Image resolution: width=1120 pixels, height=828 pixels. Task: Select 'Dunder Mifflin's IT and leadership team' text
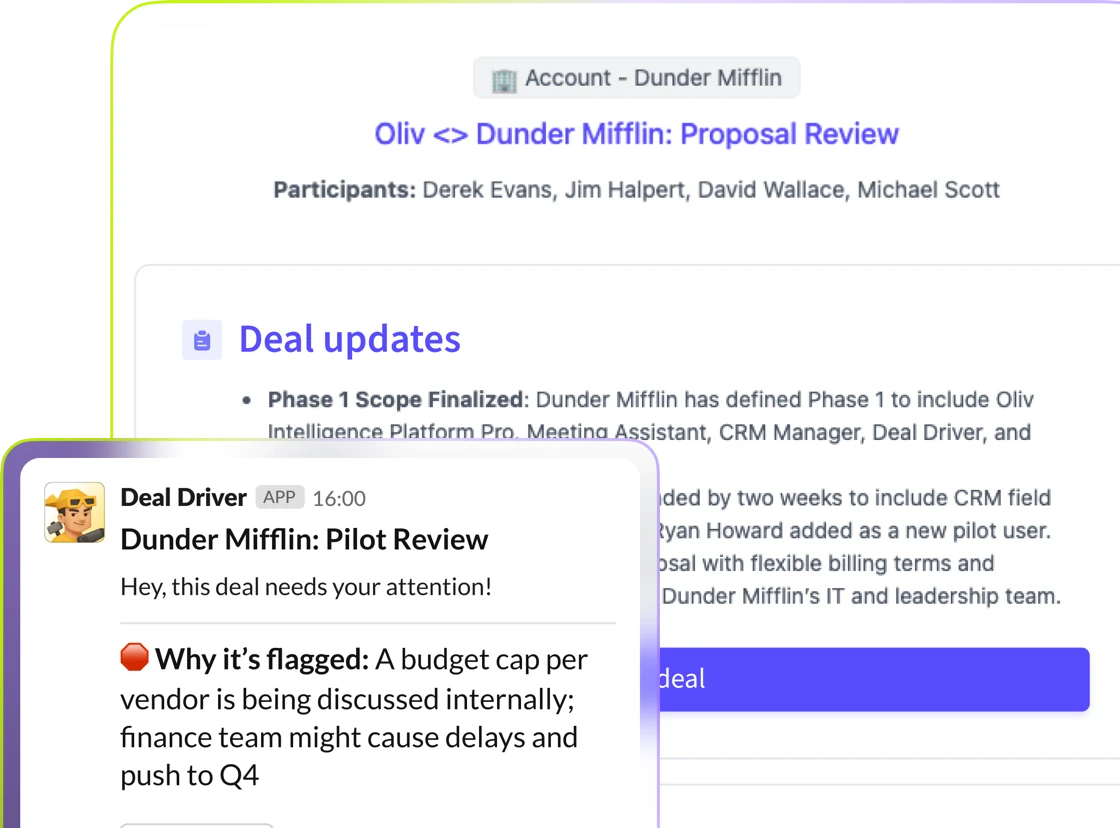[861, 597]
